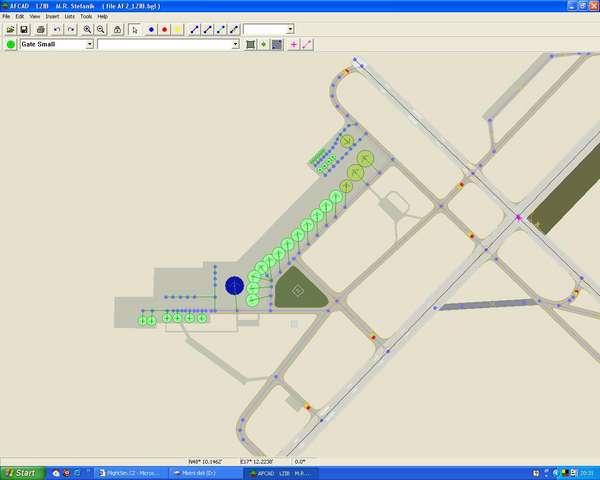The height and width of the screenshot is (480, 600).
Task: Select the dark square apron tool
Action: point(250,44)
